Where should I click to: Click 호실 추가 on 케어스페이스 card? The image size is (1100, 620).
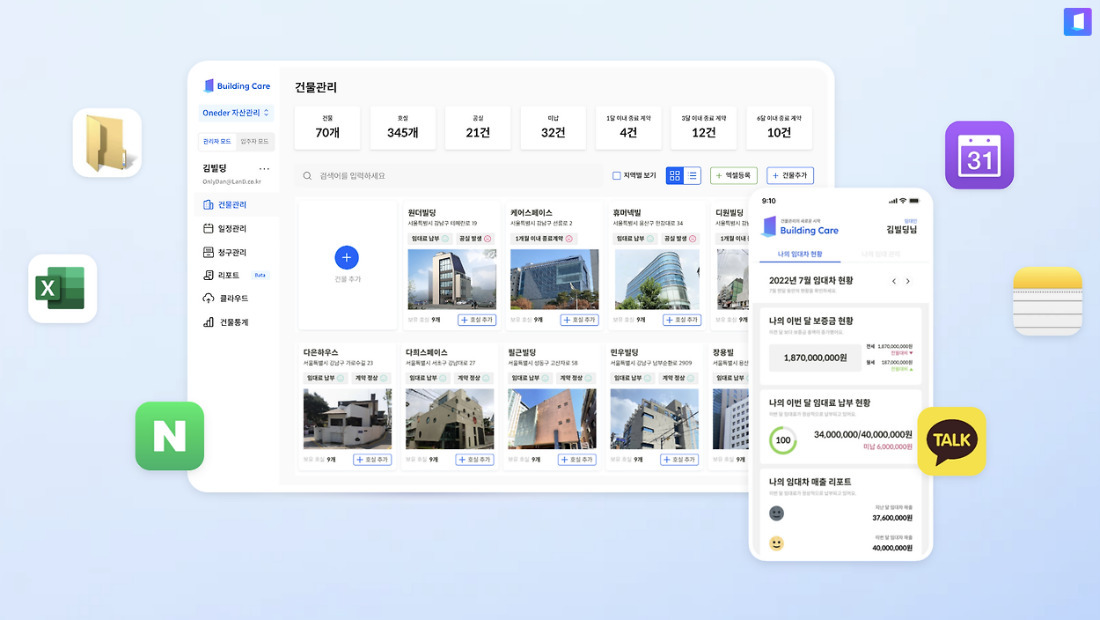click(579, 320)
